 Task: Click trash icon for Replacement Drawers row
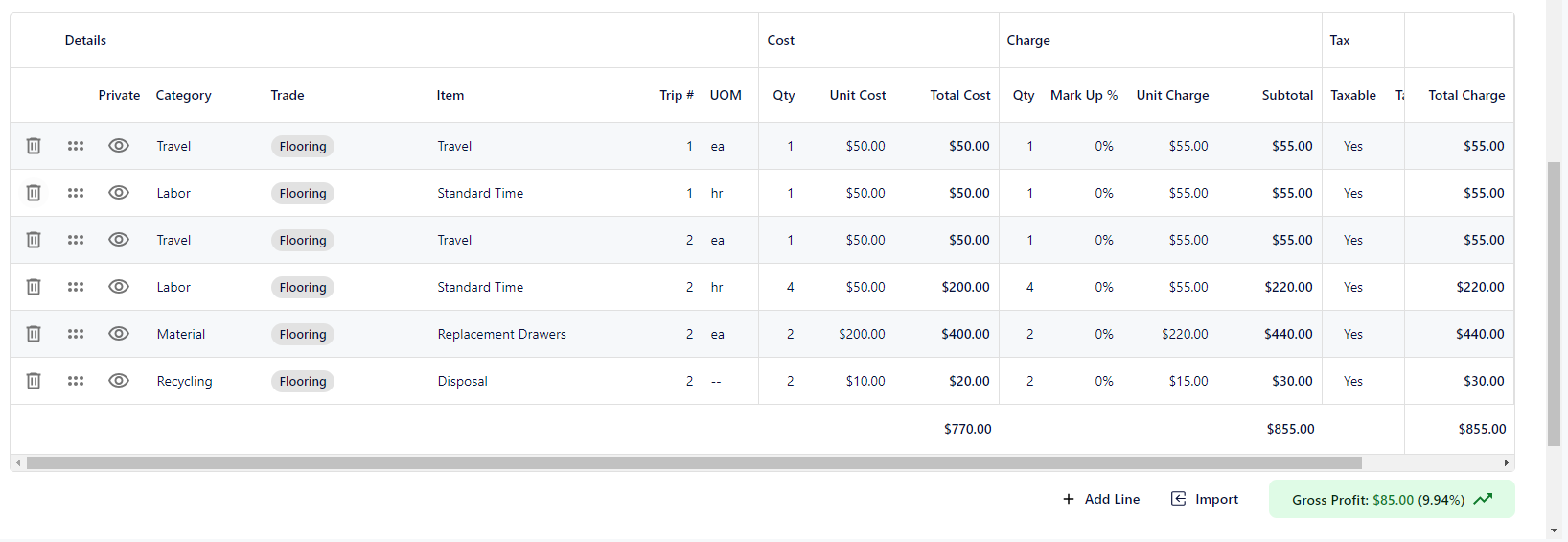pos(34,334)
